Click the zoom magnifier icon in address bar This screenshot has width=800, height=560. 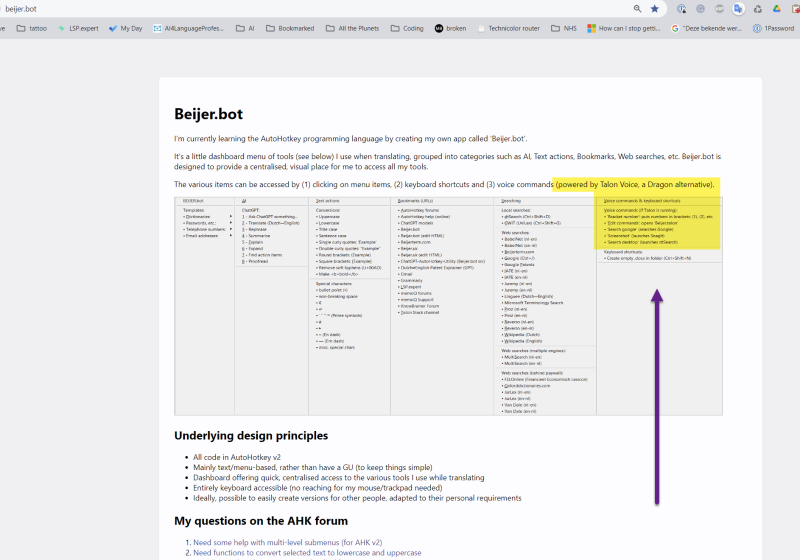(637, 9)
